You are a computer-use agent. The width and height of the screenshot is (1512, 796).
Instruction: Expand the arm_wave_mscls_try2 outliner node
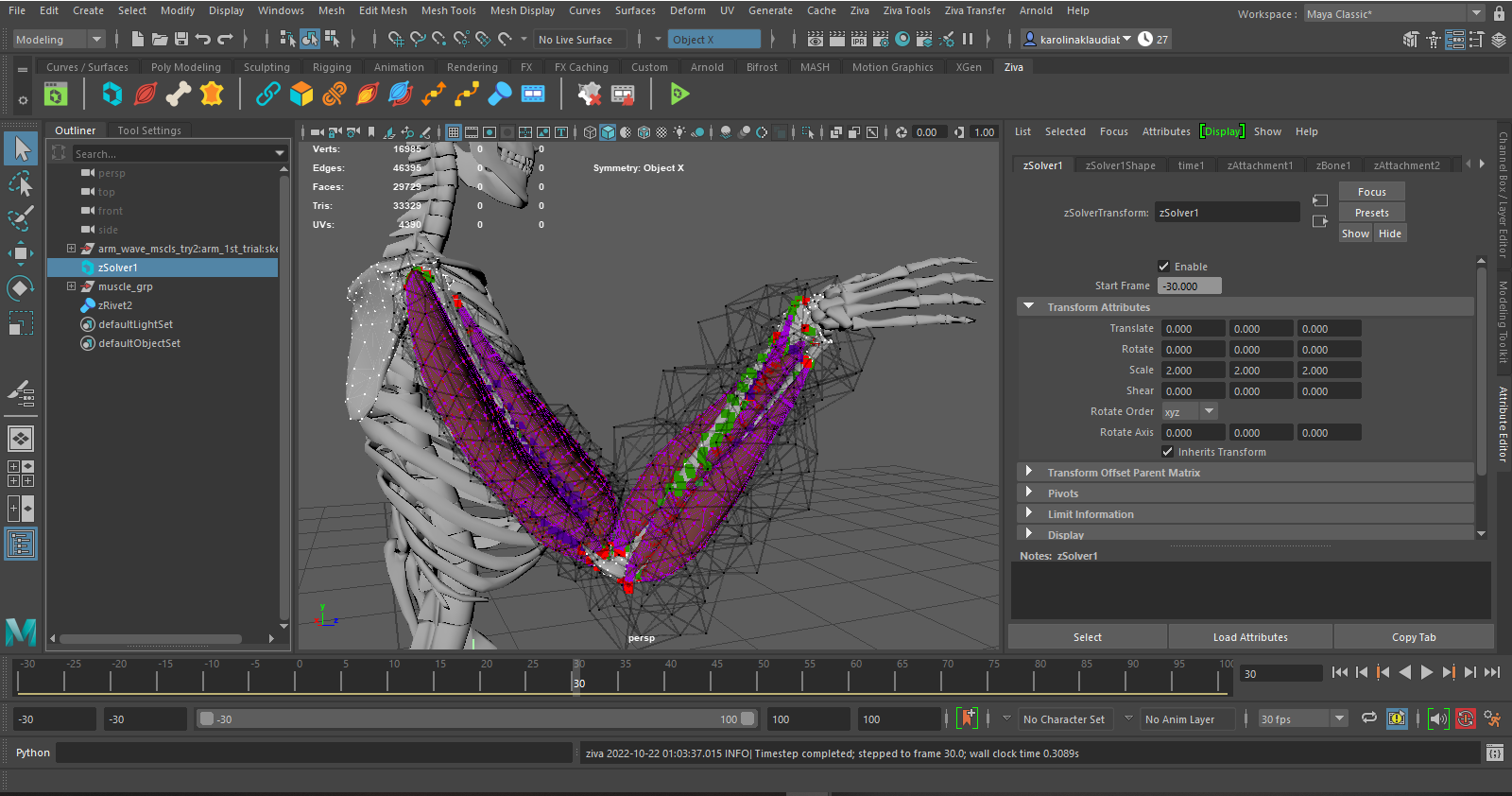point(71,249)
